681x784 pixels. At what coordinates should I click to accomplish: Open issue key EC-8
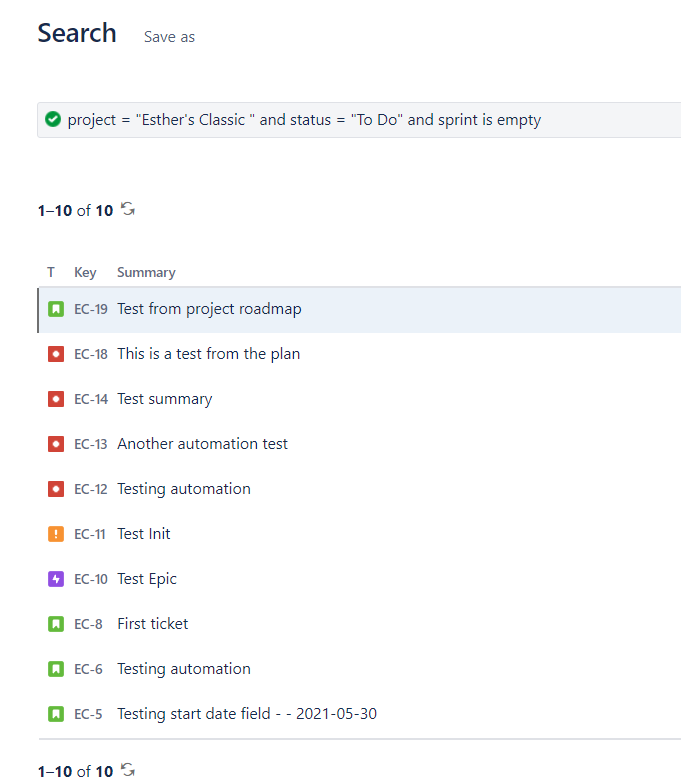coord(88,624)
